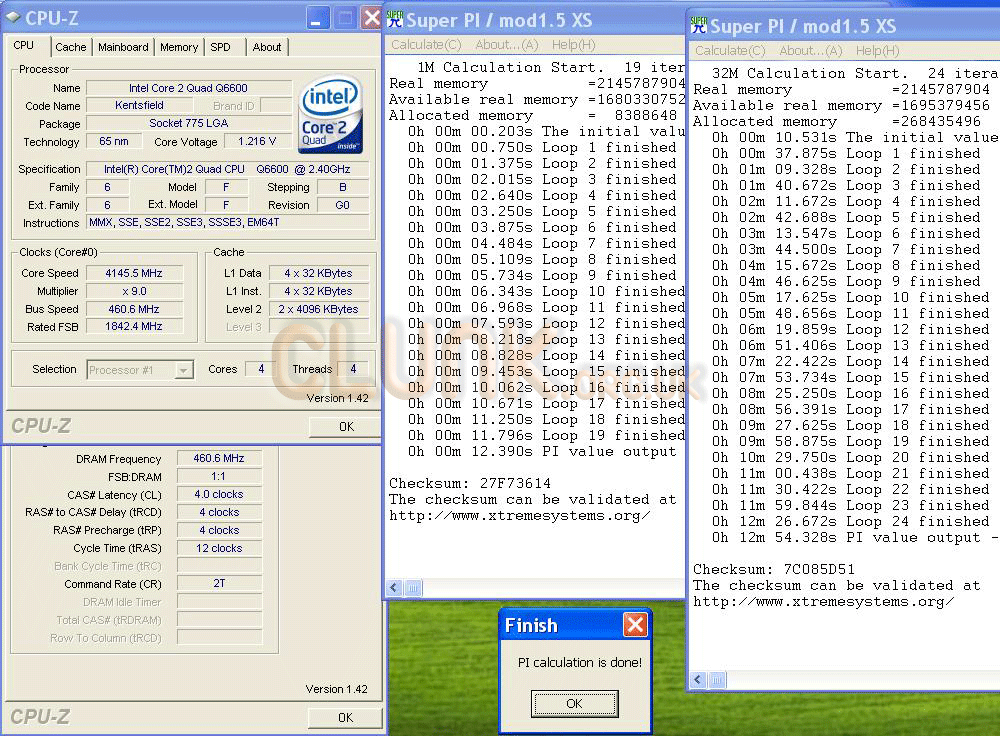The width and height of the screenshot is (1000, 736).
Task: Click the FSB:DRAM value '1:1'
Action: tap(219, 476)
